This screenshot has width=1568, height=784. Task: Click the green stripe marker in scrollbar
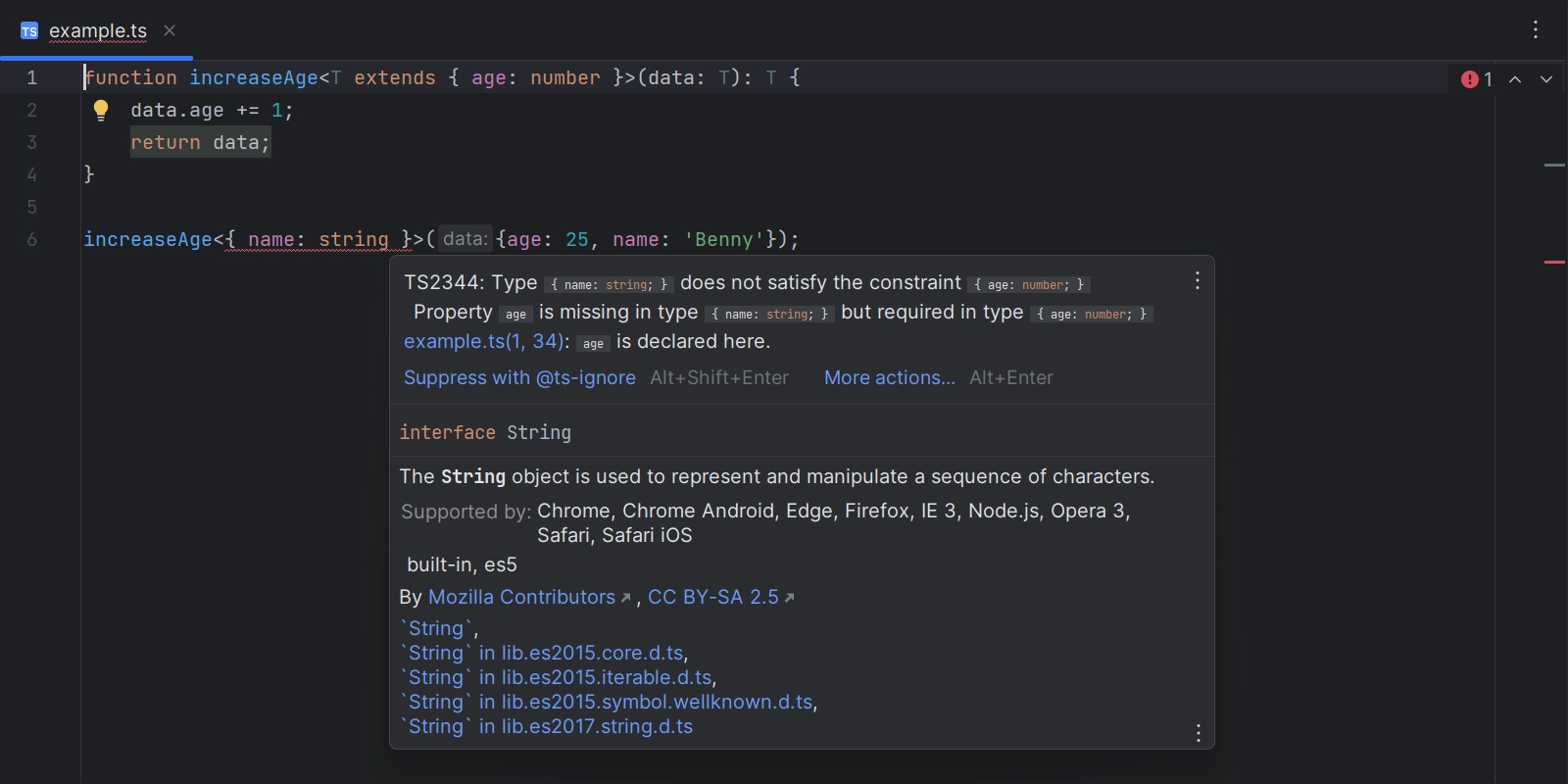click(1554, 165)
